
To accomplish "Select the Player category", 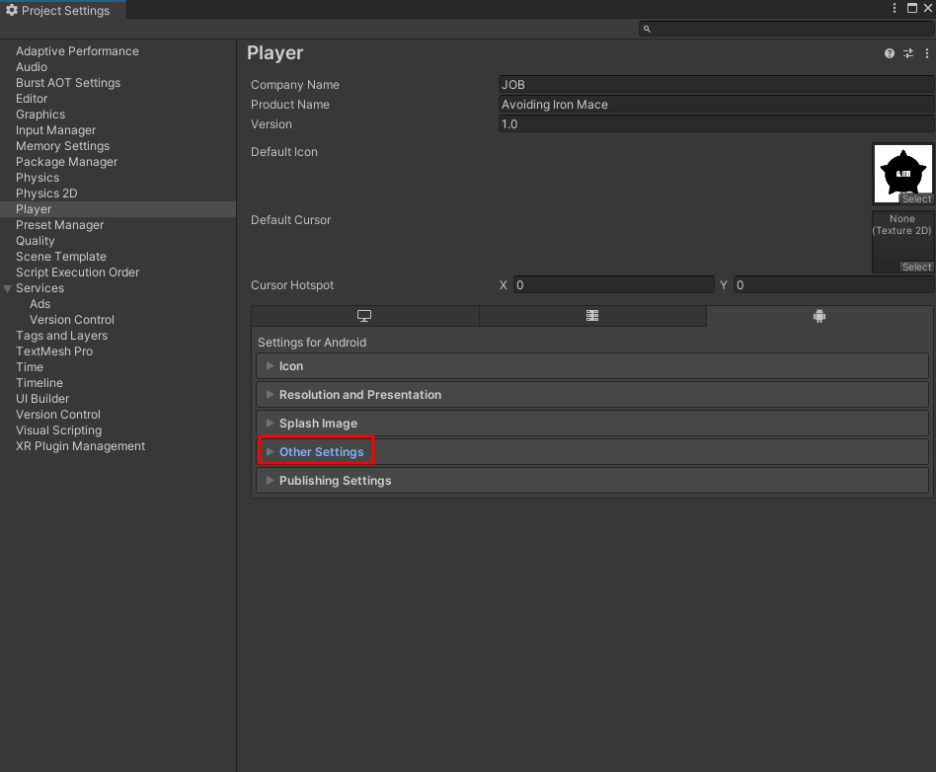I will pyautogui.click(x=33, y=210).
